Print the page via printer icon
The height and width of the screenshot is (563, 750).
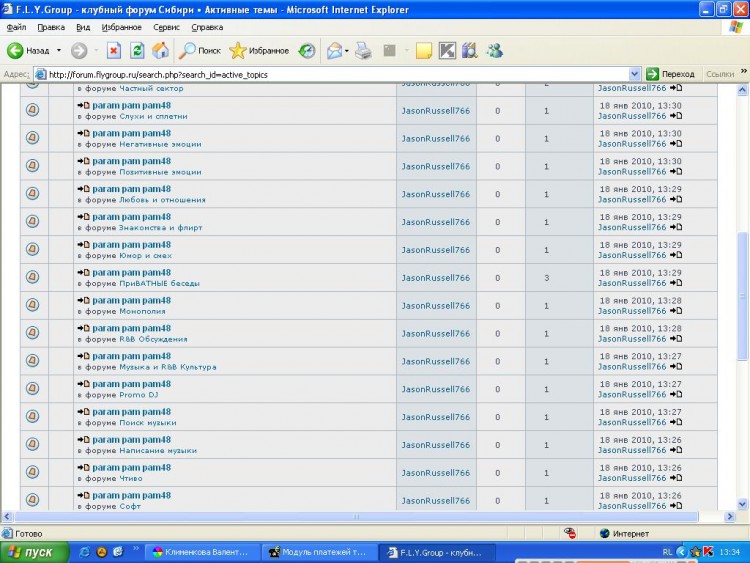click(363, 50)
